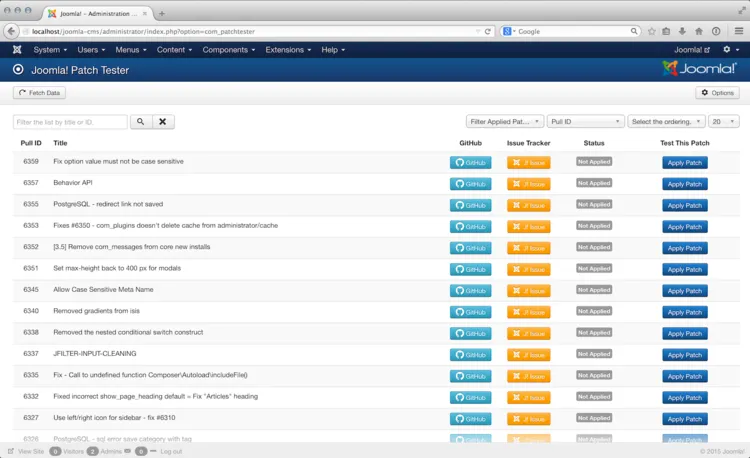
Task: Open J! Issue button for pull 6340
Action: 529,312
